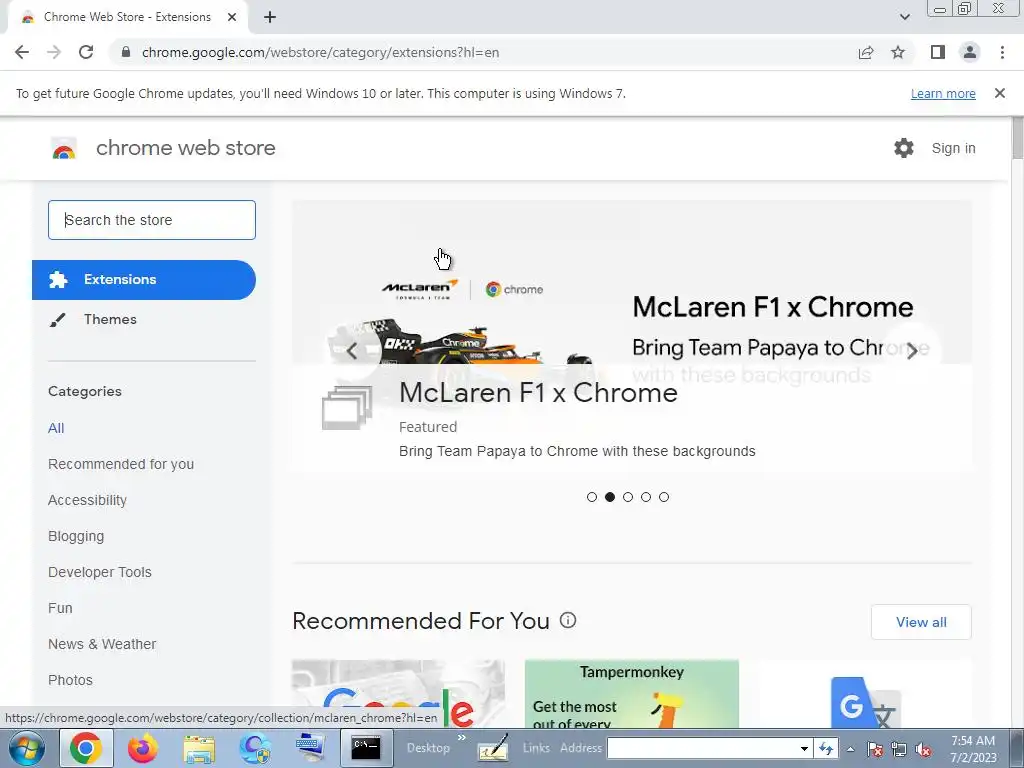Go back using the browser back arrow
The height and width of the screenshot is (768, 1024).
tap(22, 52)
